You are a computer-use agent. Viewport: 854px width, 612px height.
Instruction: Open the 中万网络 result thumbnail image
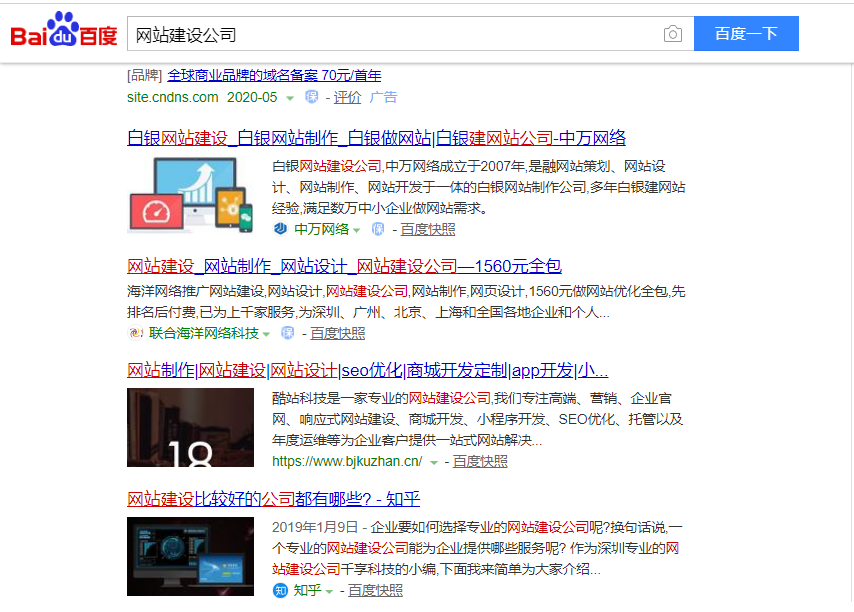click(x=190, y=195)
